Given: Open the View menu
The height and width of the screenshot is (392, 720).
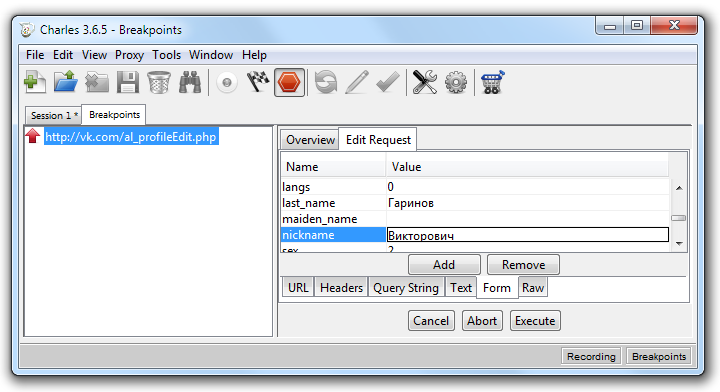Looking at the screenshot, I should click(x=94, y=55).
